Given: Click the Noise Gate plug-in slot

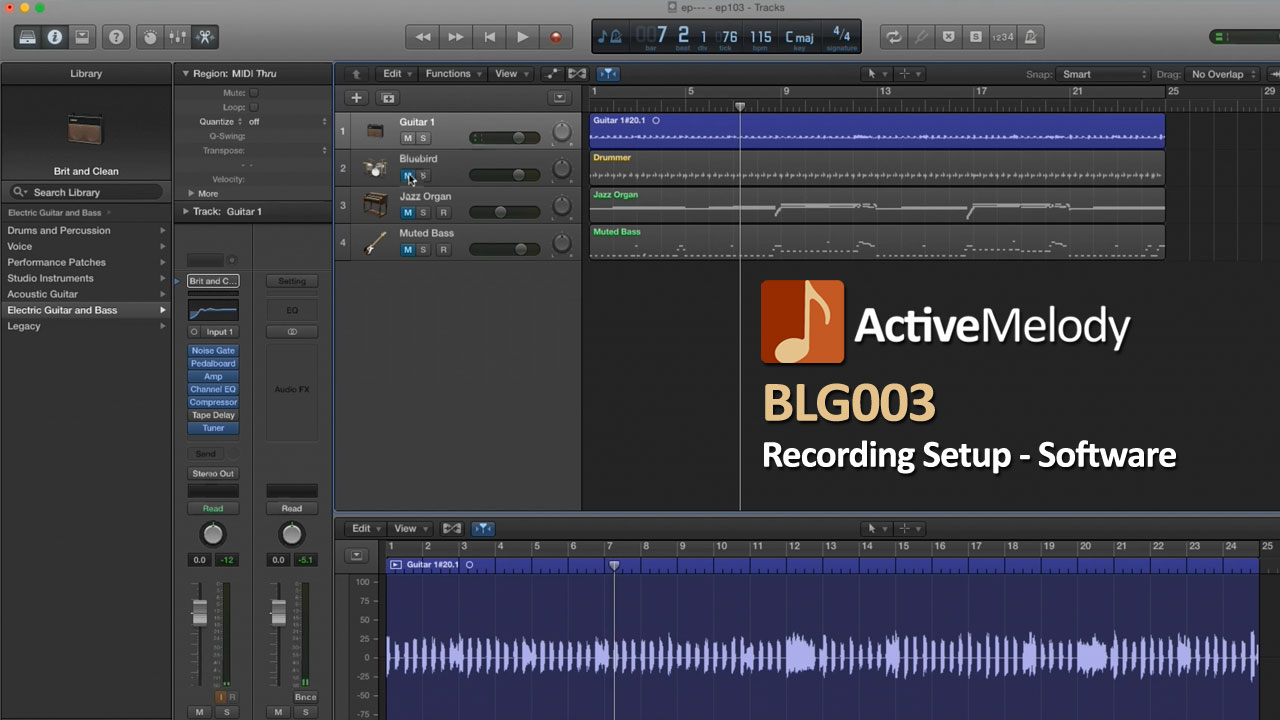Looking at the screenshot, I should [x=213, y=351].
